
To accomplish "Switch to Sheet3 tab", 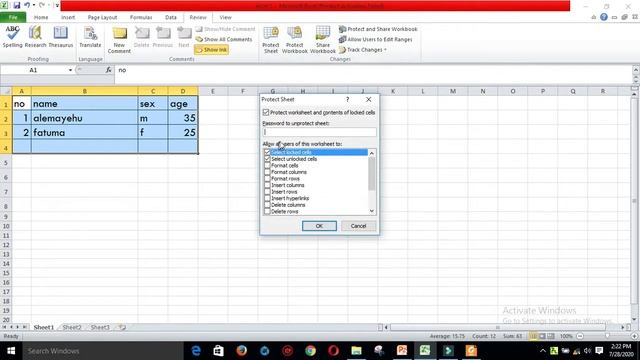I will pos(100,327).
